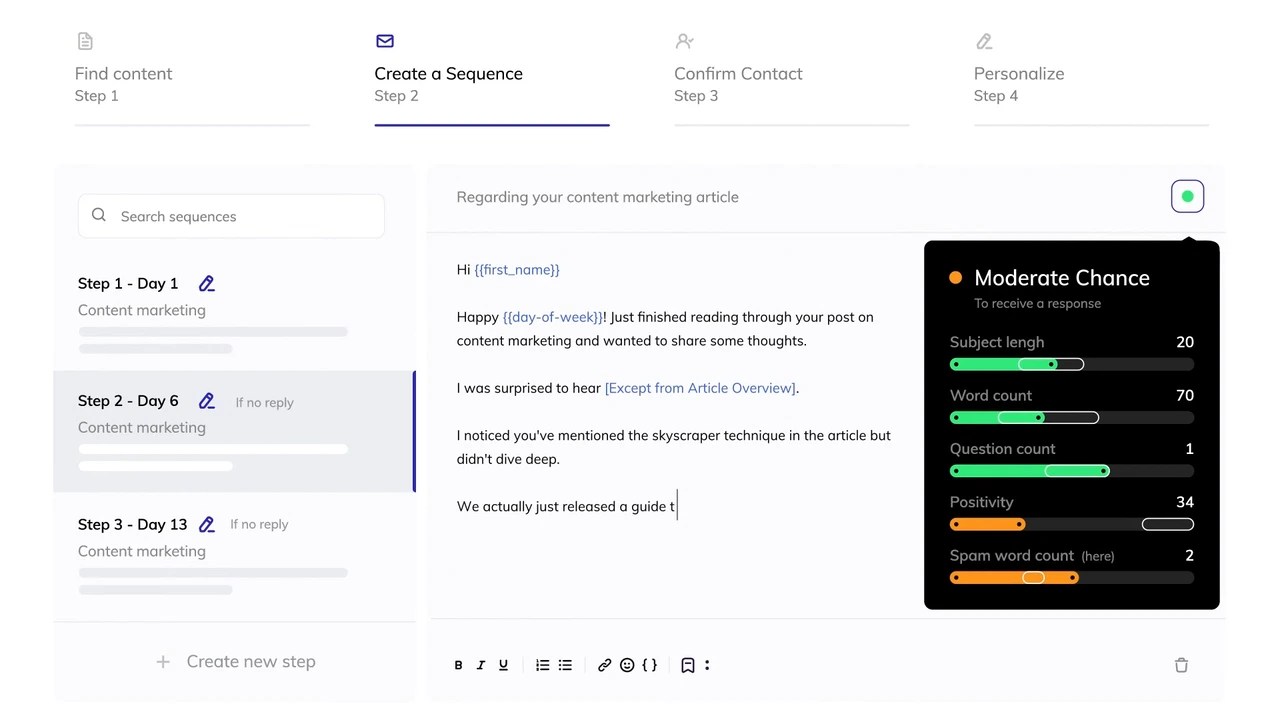The width and height of the screenshot is (1280, 720).
Task: Toggle italic formatting
Action: [481, 665]
